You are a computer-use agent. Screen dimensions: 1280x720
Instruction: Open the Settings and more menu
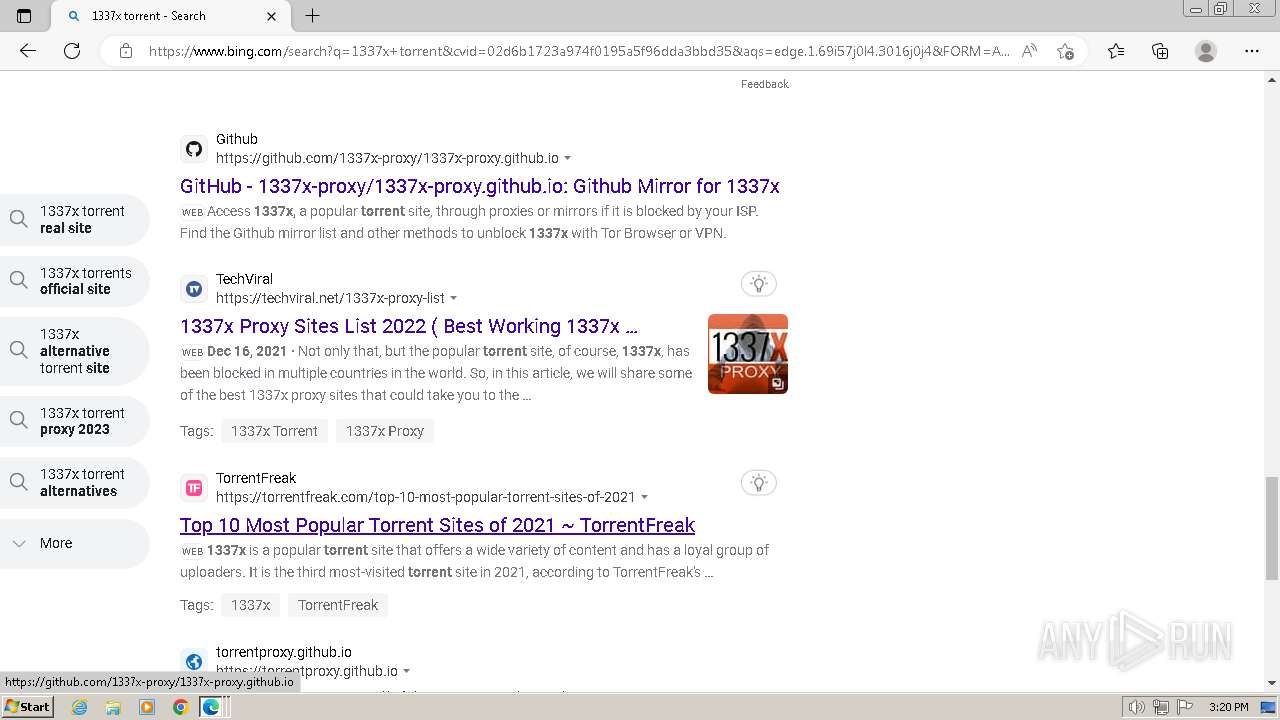[x=1252, y=51]
